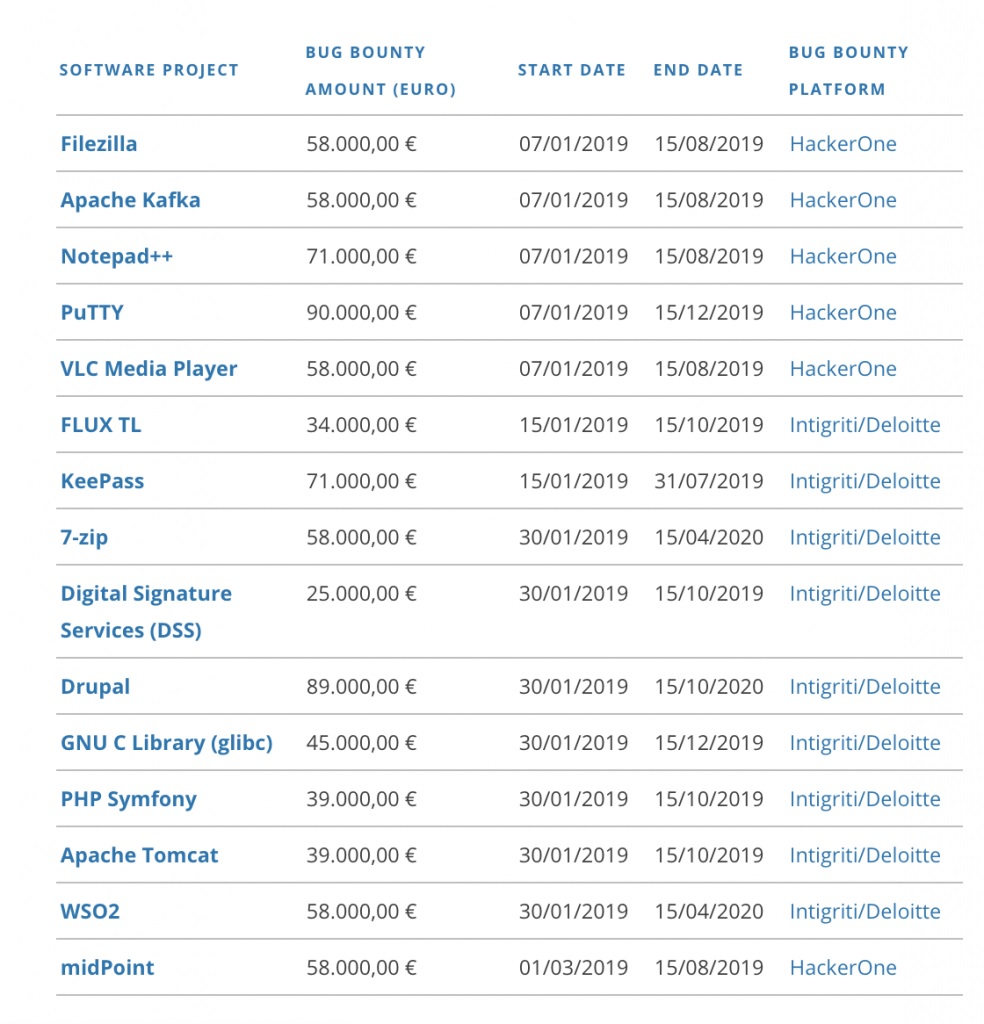Select the PuTTY project link
Image resolution: width=984 pixels, height=1024 pixels.
(92, 312)
